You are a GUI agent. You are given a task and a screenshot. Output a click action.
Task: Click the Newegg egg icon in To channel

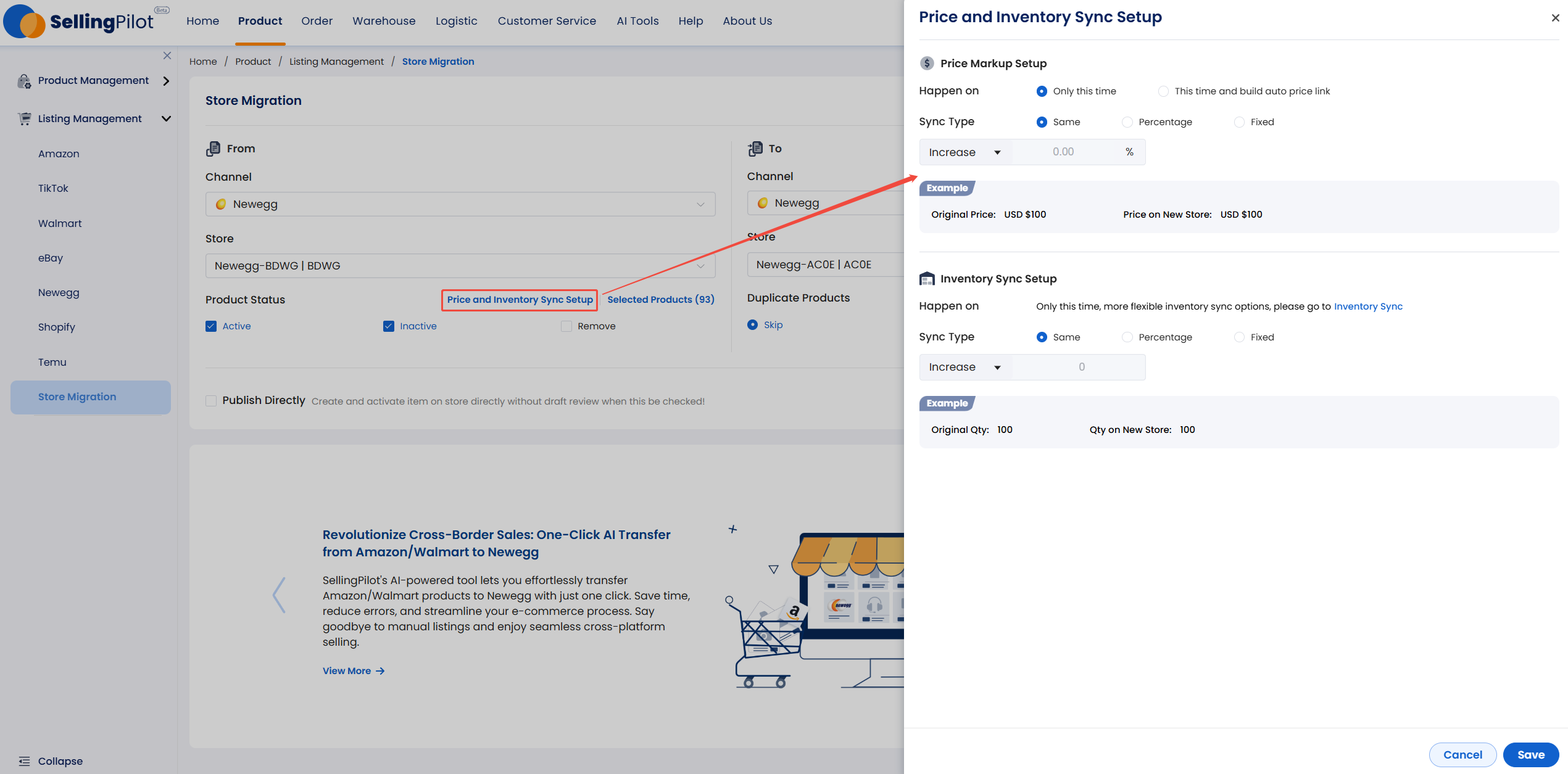point(762,203)
